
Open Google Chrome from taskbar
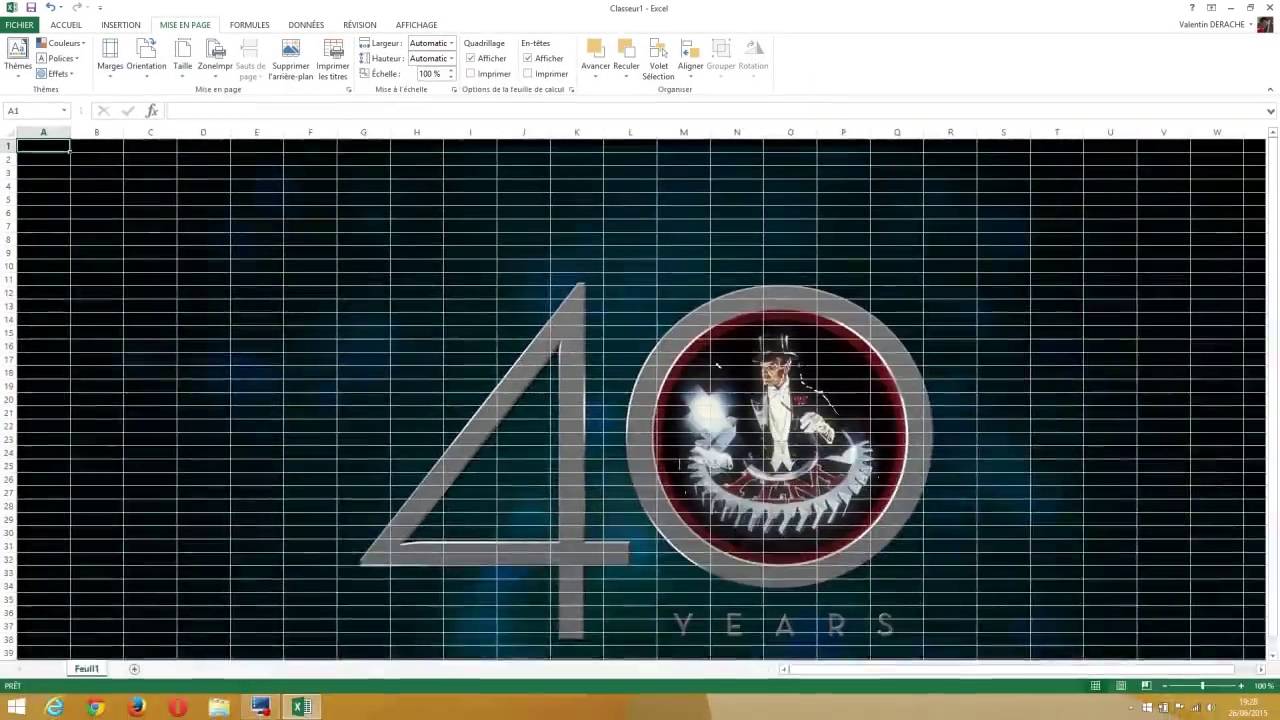point(95,707)
